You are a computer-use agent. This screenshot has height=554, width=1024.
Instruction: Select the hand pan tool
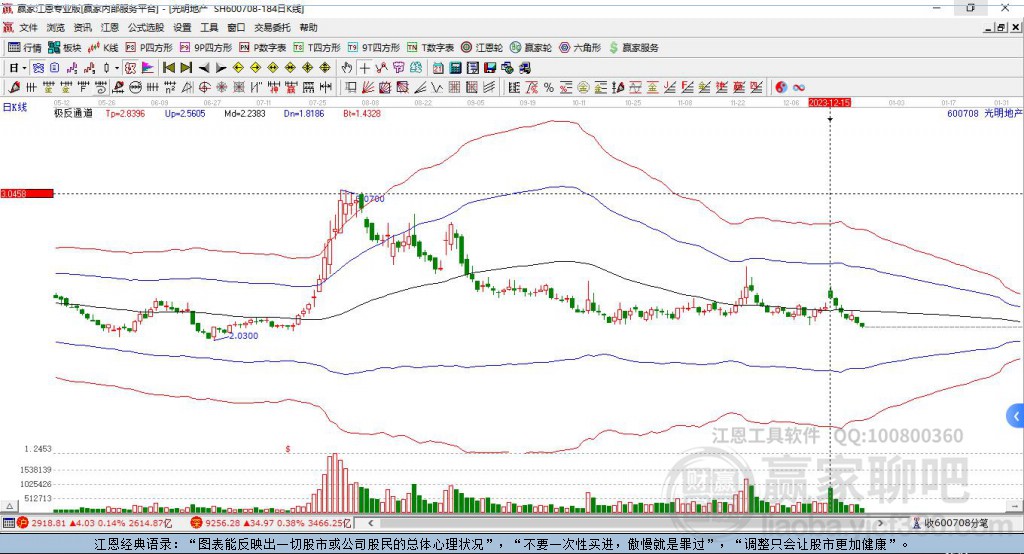[x=346, y=68]
